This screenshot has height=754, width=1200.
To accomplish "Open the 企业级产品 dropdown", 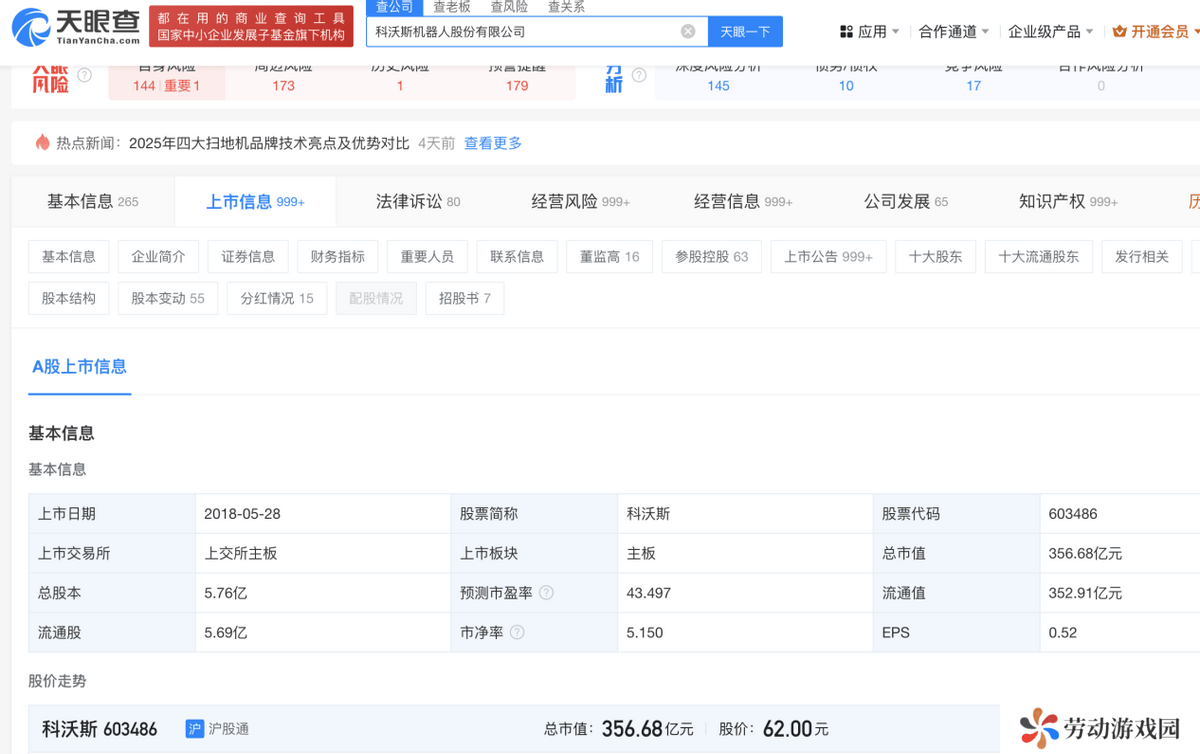I will pyautogui.click(x=1051, y=32).
